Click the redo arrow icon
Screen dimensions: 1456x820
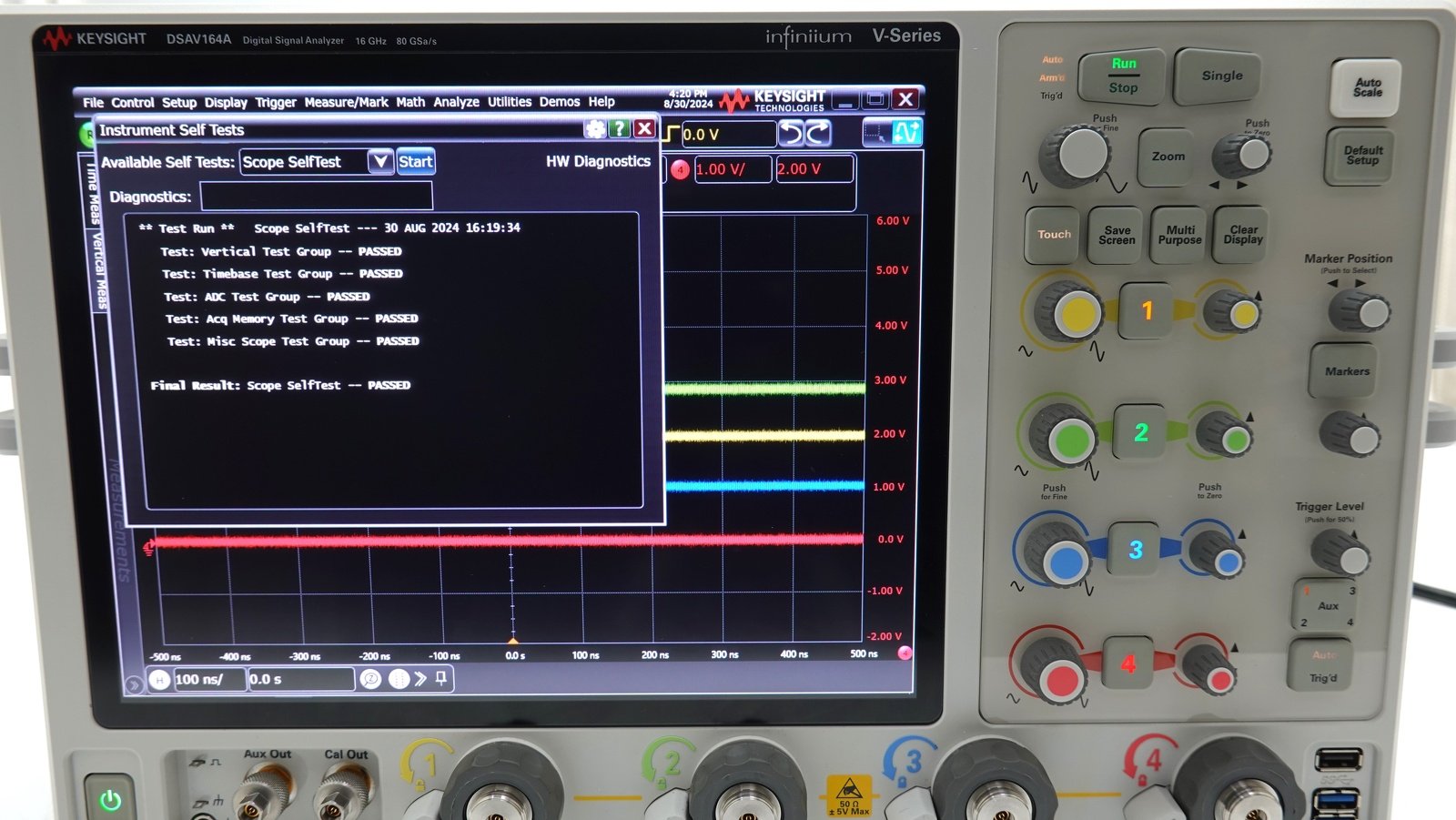point(818,135)
